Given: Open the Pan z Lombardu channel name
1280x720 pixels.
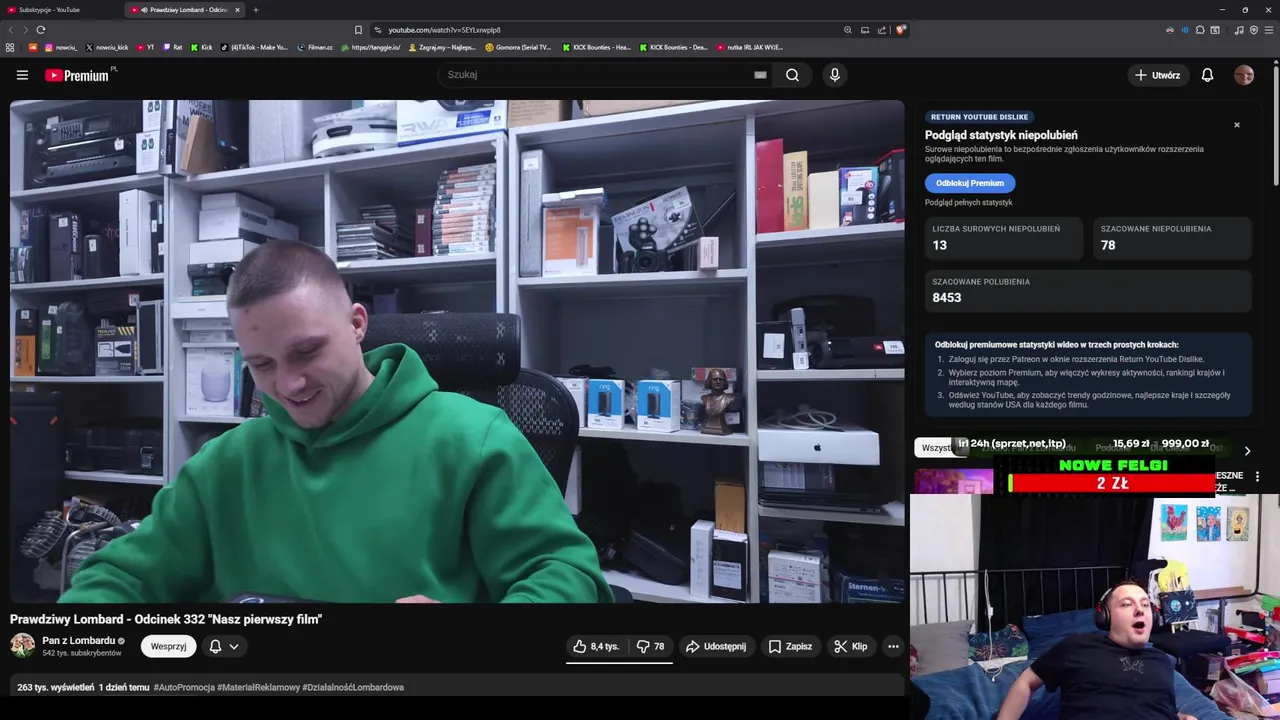Looking at the screenshot, I should pos(78,640).
